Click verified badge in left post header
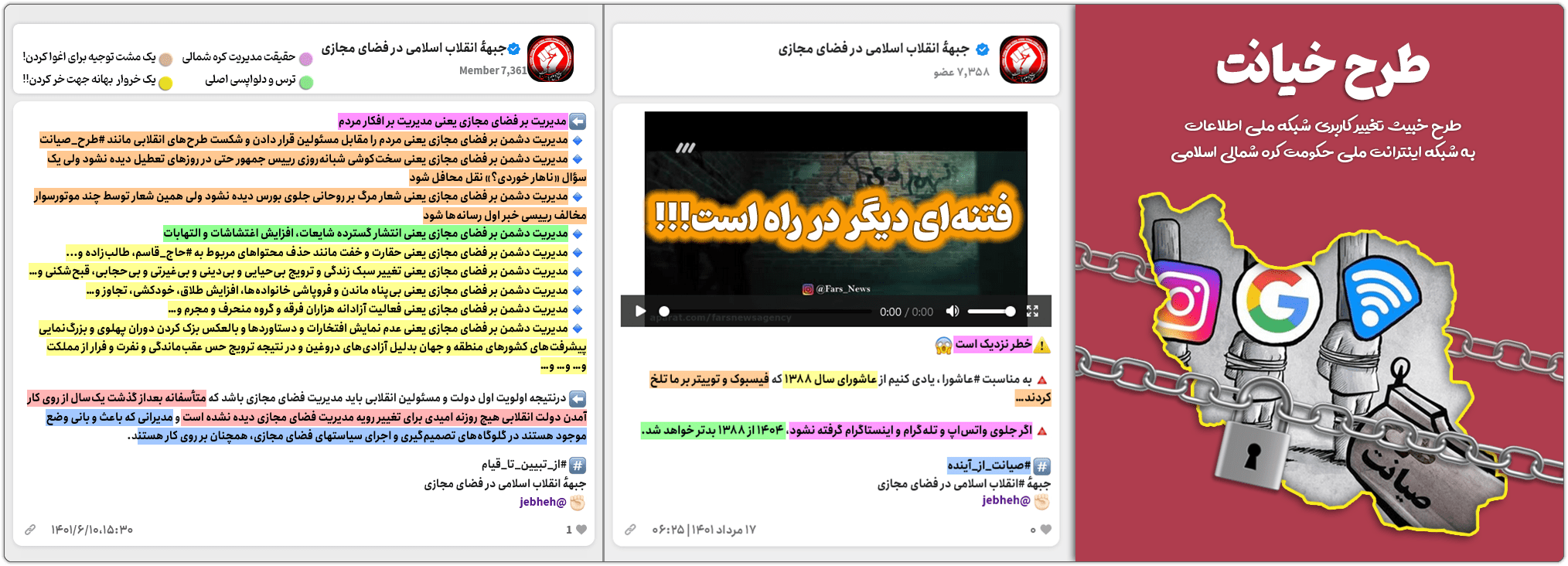 [513, 49]
